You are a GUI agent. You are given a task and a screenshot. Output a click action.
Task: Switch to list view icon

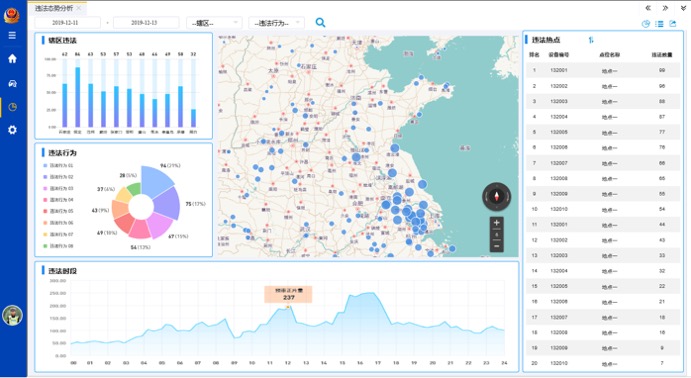659,24
